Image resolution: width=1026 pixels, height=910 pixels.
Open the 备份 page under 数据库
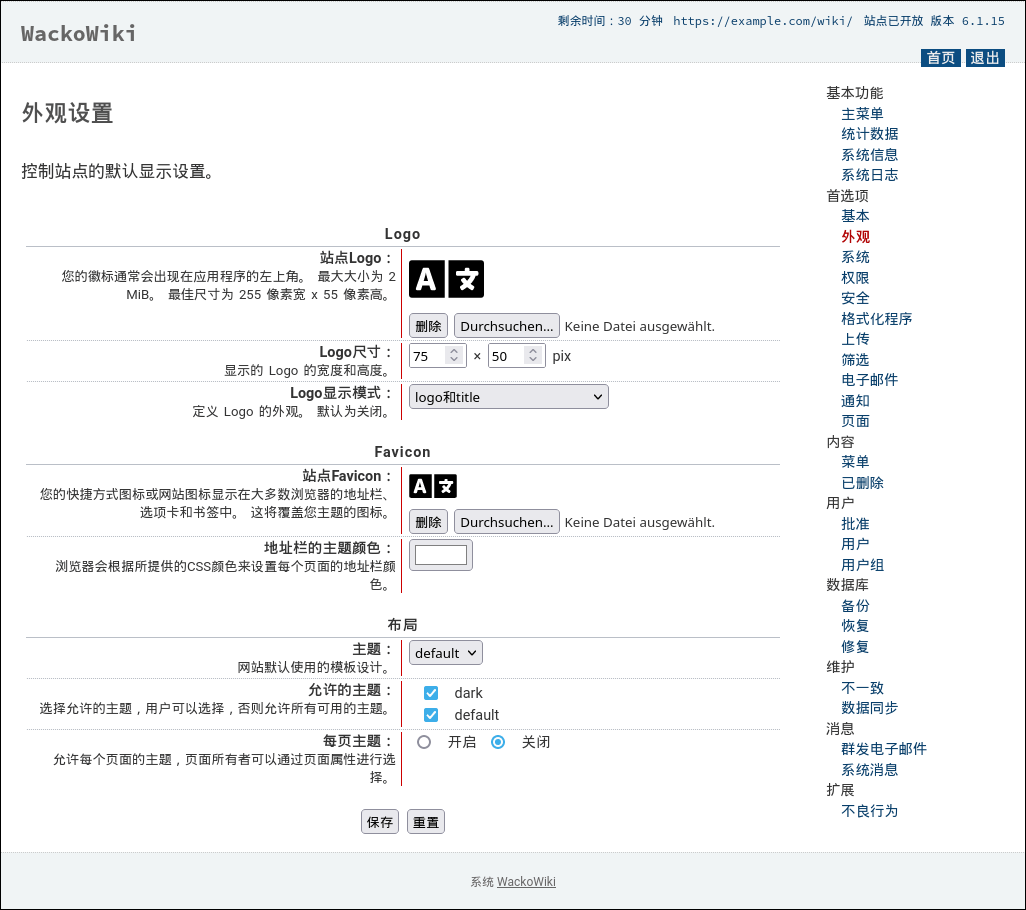[855, 605]
